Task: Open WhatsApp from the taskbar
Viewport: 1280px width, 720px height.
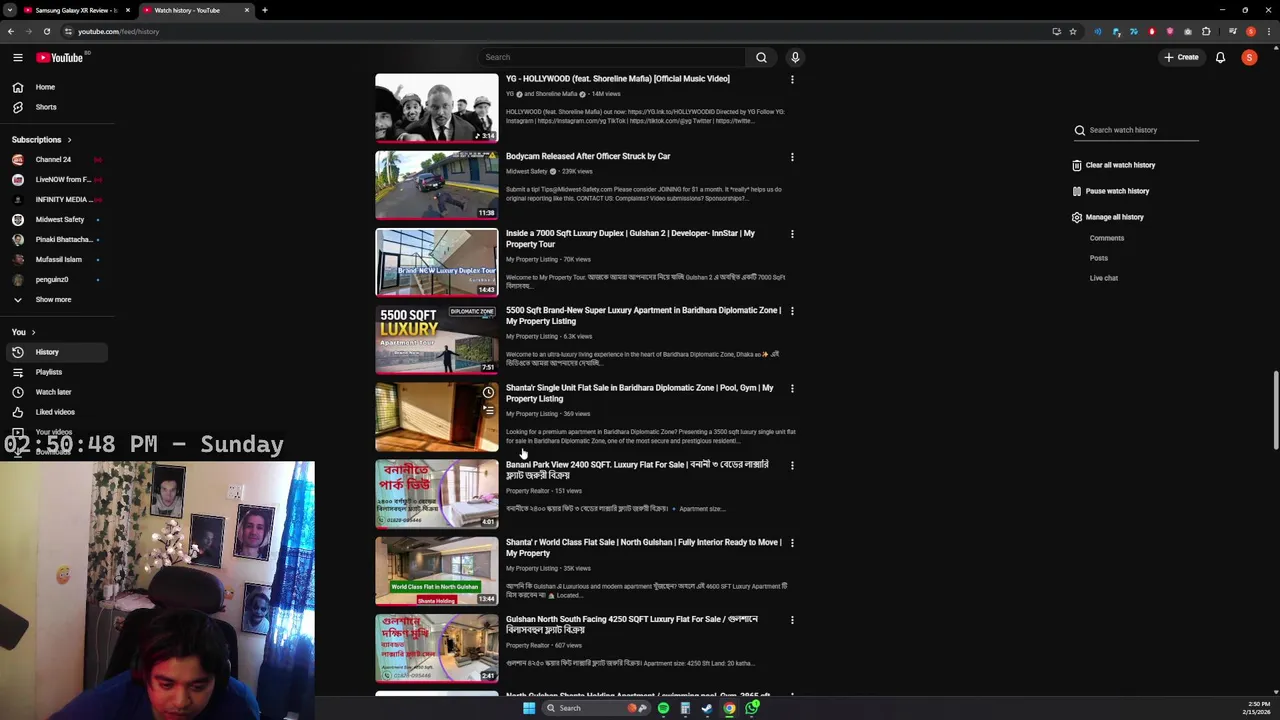Action: tap(751, 708)
